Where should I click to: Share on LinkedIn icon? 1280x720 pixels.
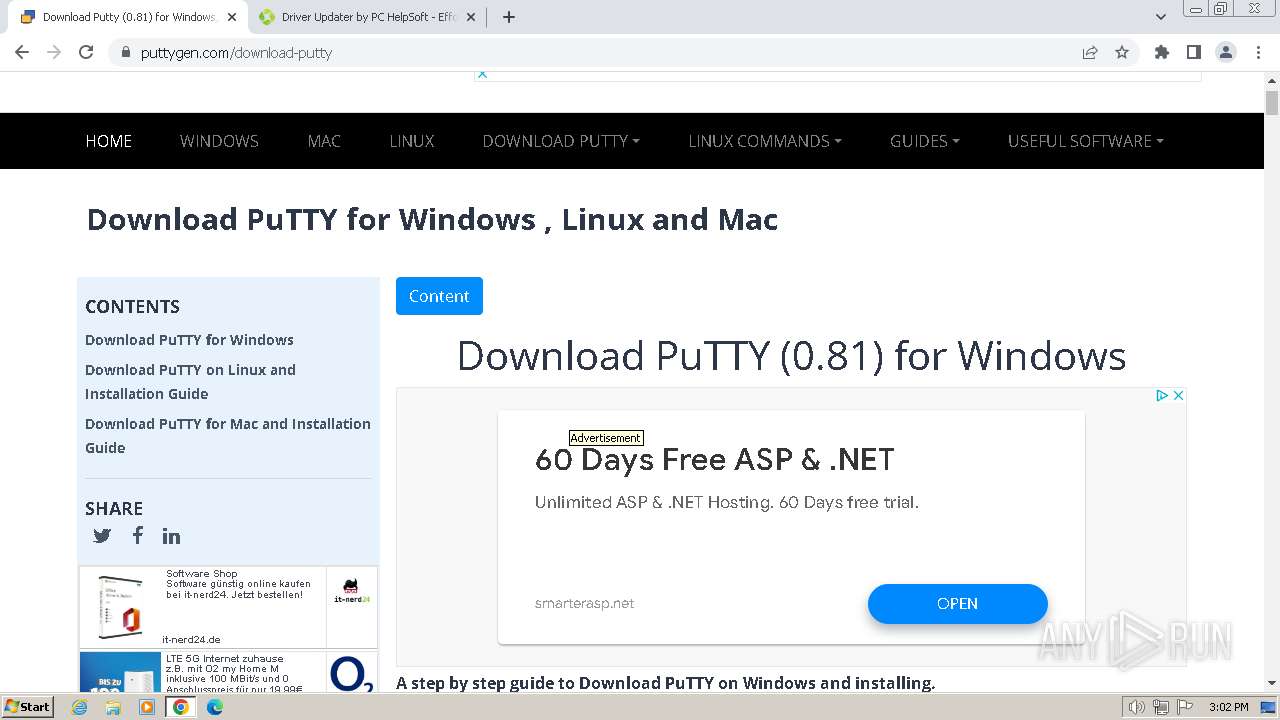pyautogui.click(x=172, y=536)
